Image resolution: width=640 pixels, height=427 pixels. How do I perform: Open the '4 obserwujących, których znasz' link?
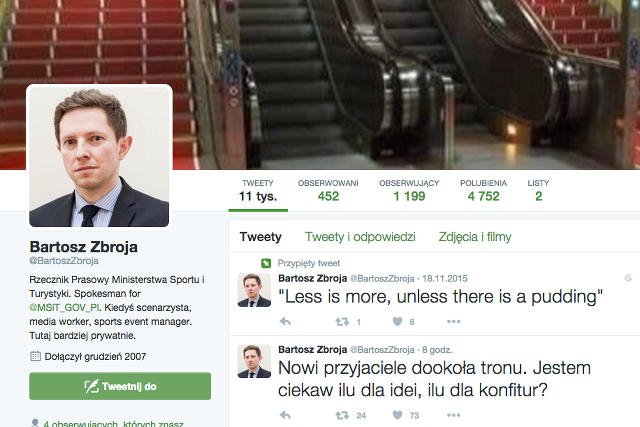(x=113, y=423)
